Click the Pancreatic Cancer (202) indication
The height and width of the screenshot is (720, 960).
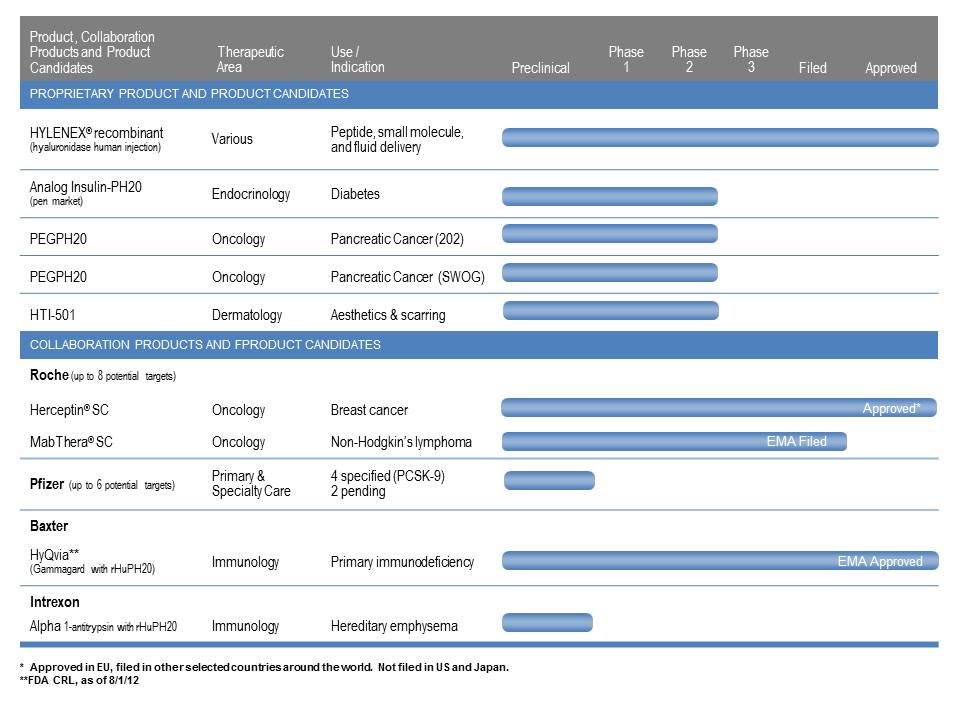coord(397,239)
